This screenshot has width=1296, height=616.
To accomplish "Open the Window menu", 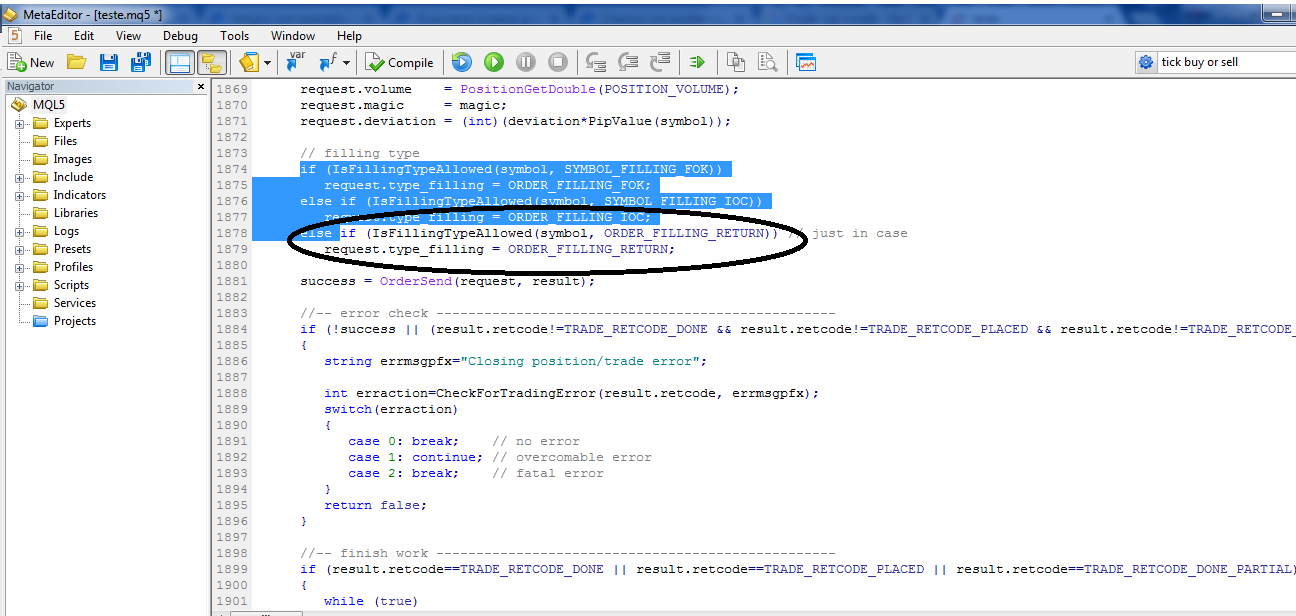I will coord(293,35).
